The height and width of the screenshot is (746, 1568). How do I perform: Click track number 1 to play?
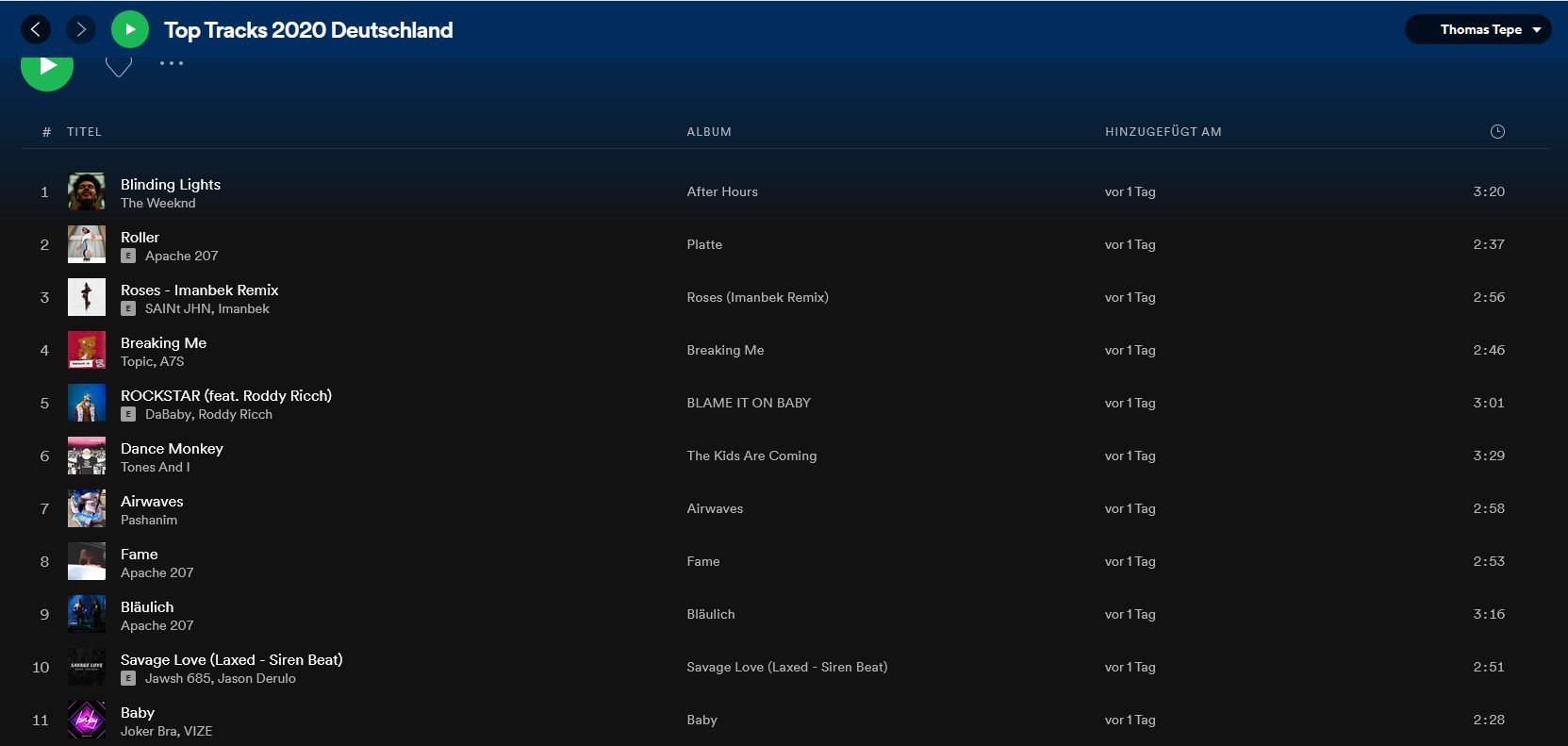pyautogui.click(x=44, y=191)
